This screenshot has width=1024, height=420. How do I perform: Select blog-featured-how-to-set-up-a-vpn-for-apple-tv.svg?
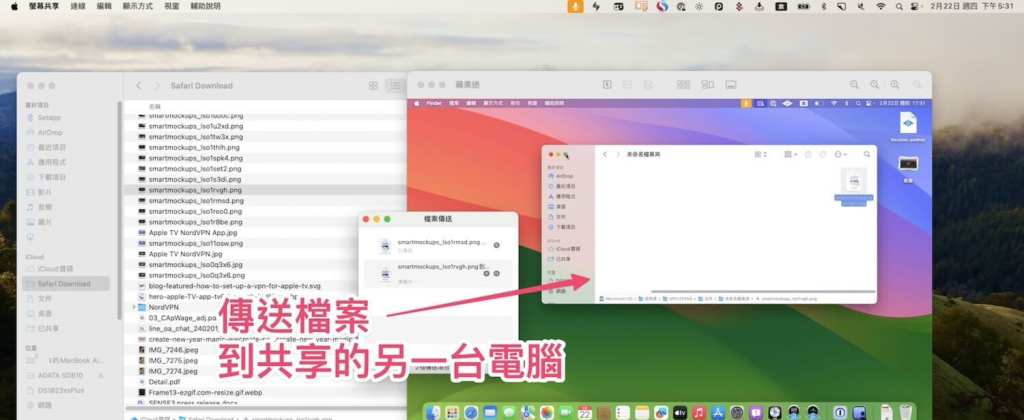click(x=234, y=285)
